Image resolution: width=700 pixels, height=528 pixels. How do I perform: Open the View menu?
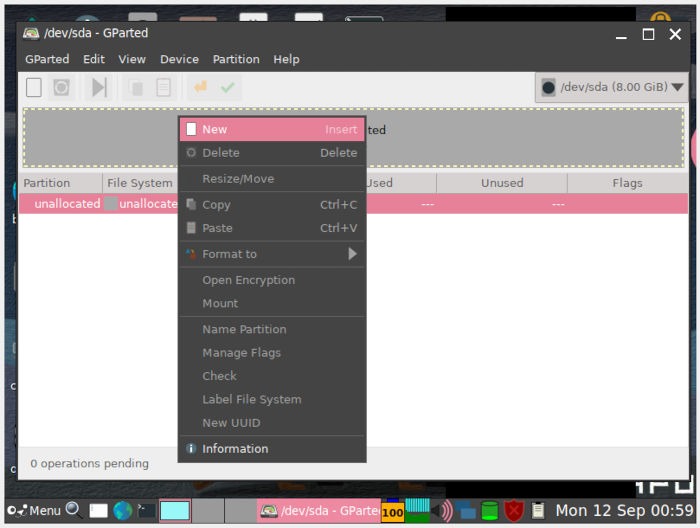132,59
